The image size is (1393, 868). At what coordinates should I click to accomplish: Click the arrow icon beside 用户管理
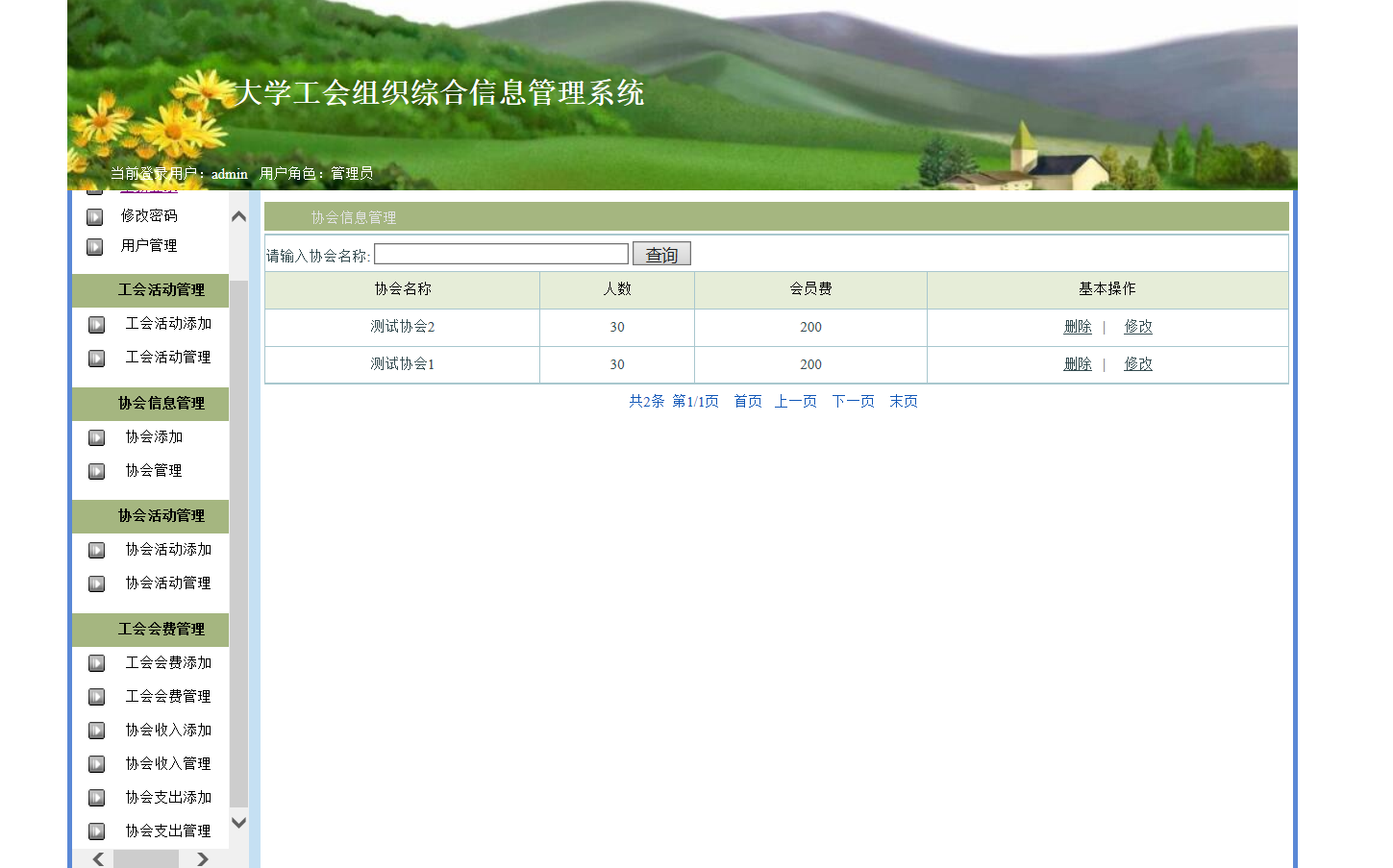click(x=95, y=247)
